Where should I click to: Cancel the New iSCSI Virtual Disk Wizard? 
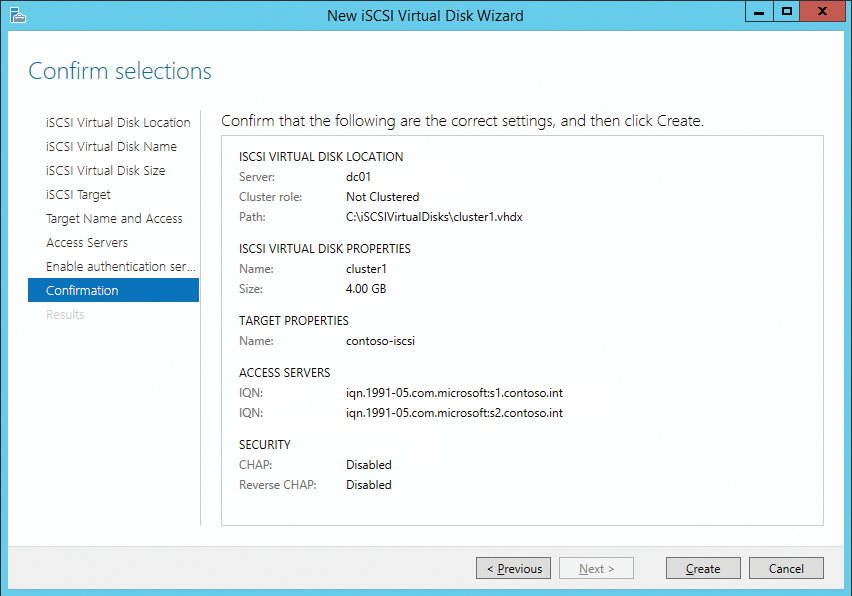[x=786, y=567]
